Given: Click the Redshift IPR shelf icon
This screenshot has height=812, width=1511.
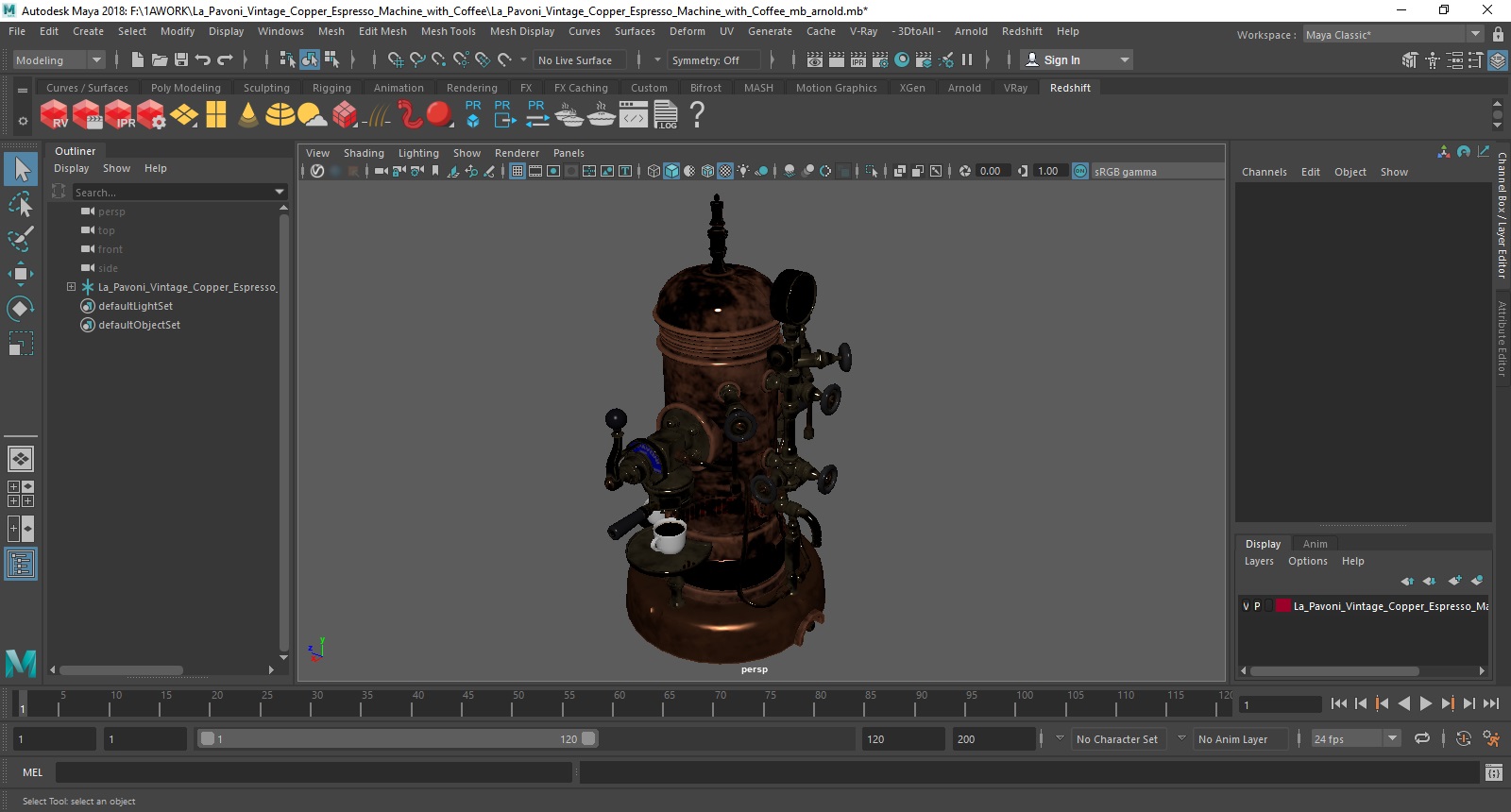Looking at the screenshot, I should (x=120, y=114).
